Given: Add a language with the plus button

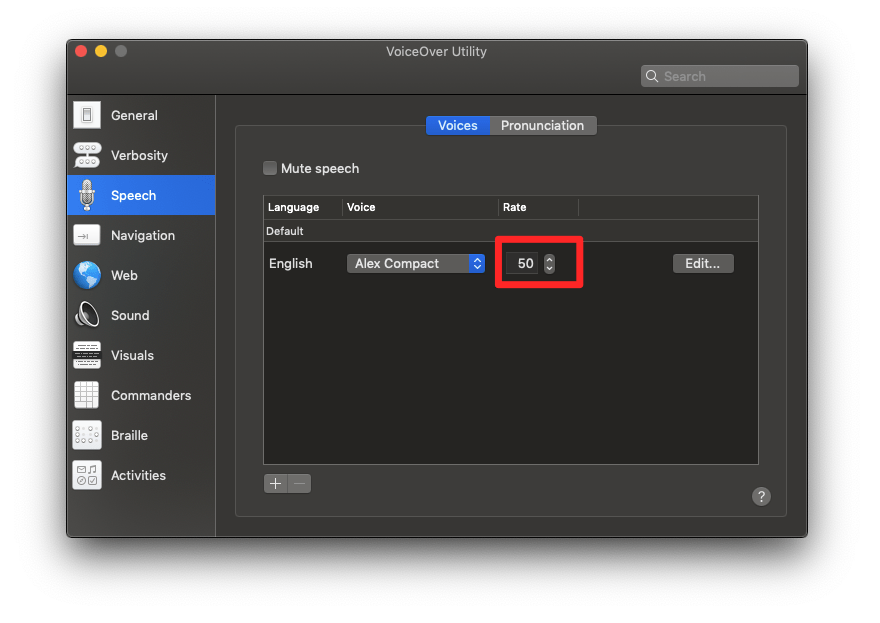Looking at the screenshot, I should click(276, 483).
